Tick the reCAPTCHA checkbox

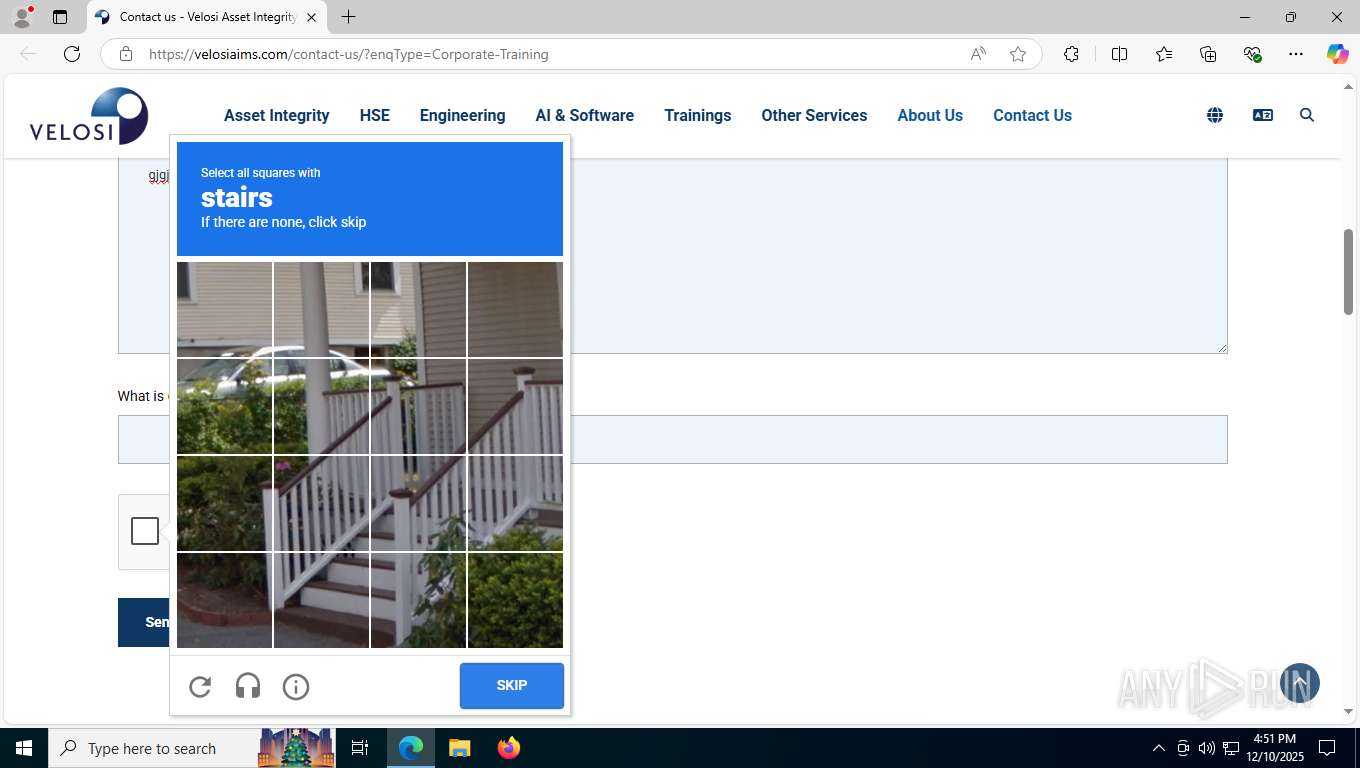(145, 531)
